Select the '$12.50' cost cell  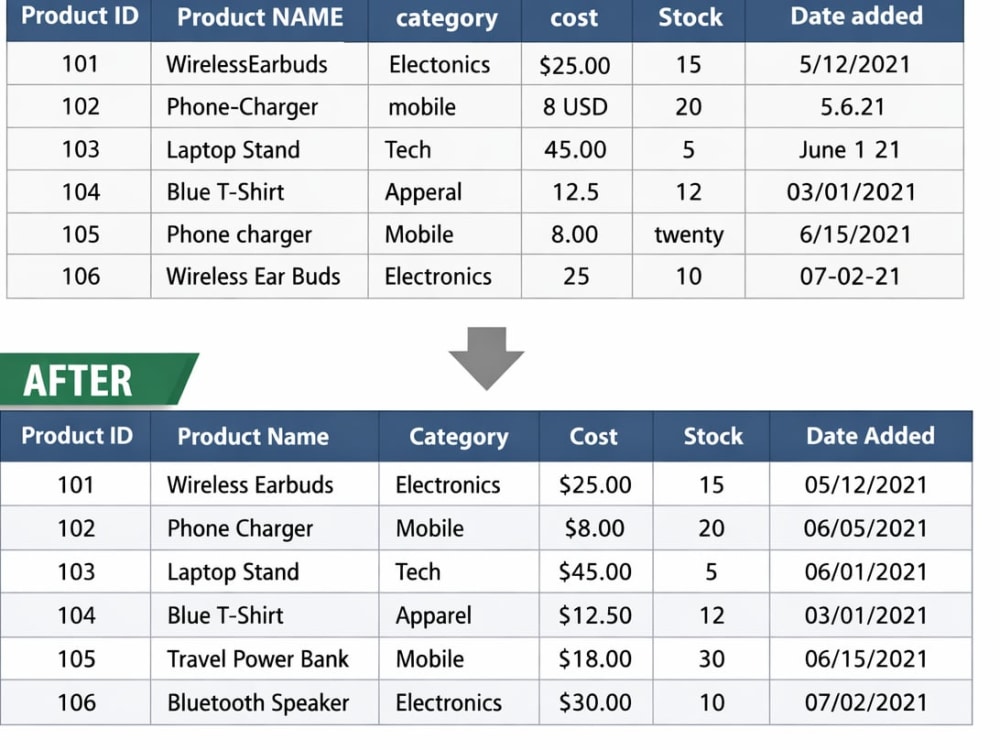595,615
